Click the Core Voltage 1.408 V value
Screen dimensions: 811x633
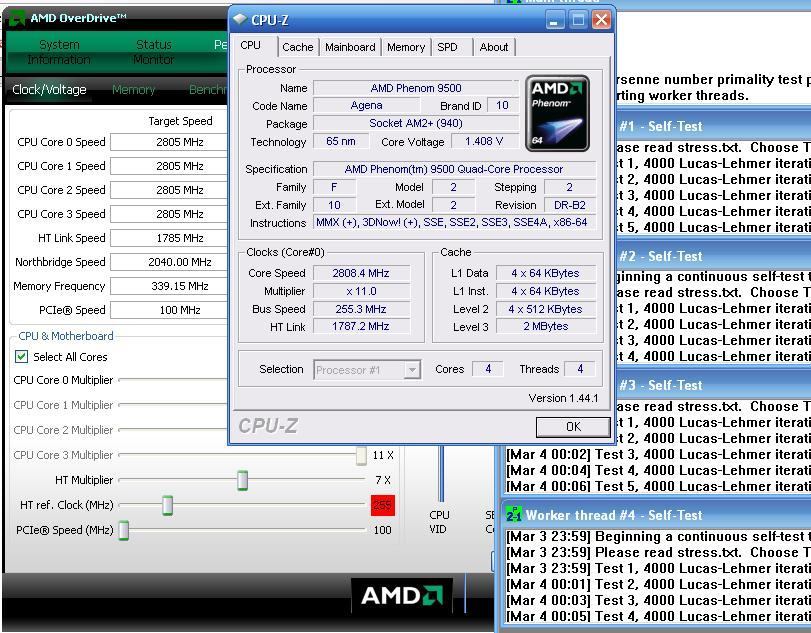pyautogui.click(x=484, y=141)
